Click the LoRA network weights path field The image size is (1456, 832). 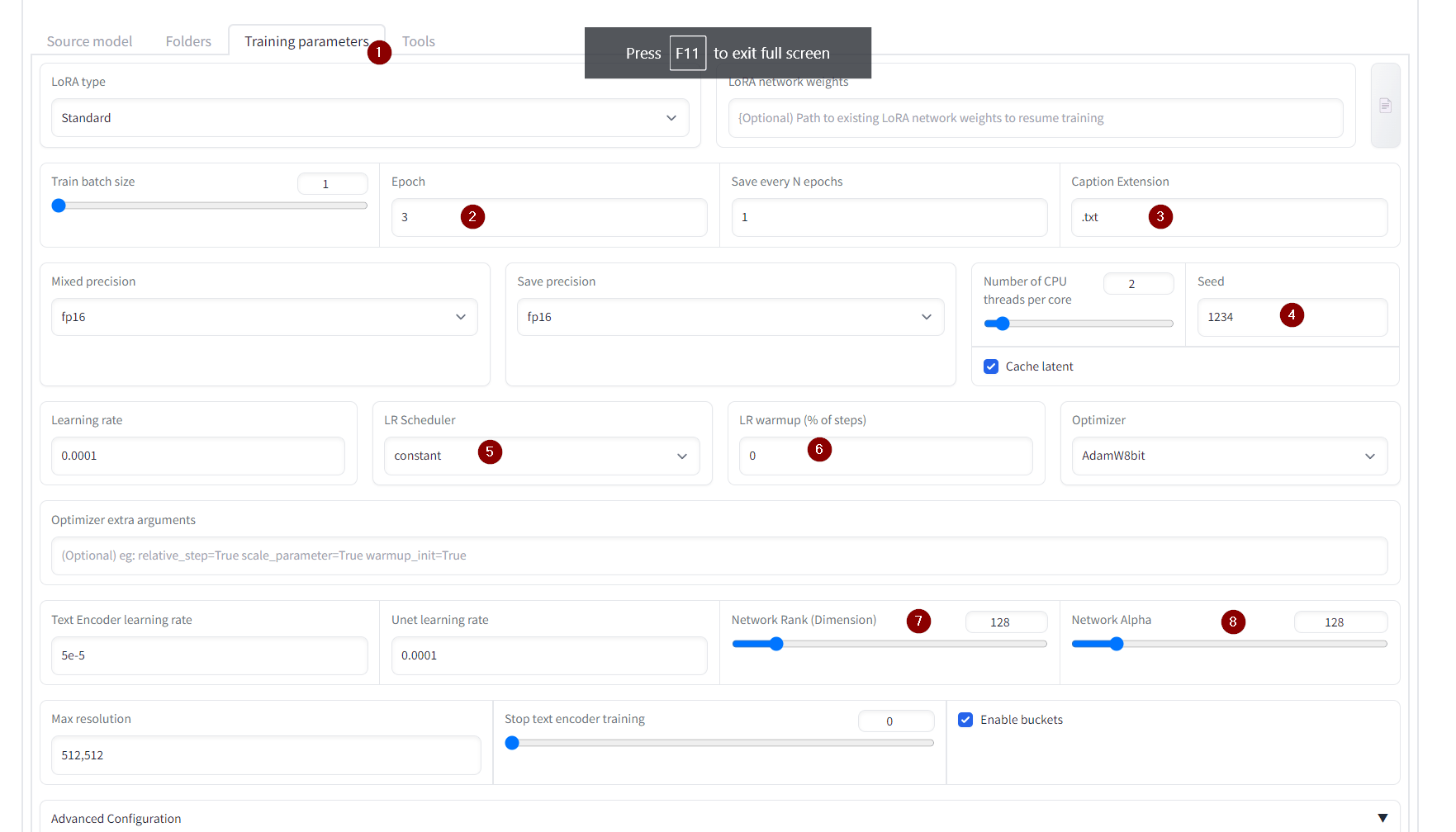click(x=1036, y=118)
